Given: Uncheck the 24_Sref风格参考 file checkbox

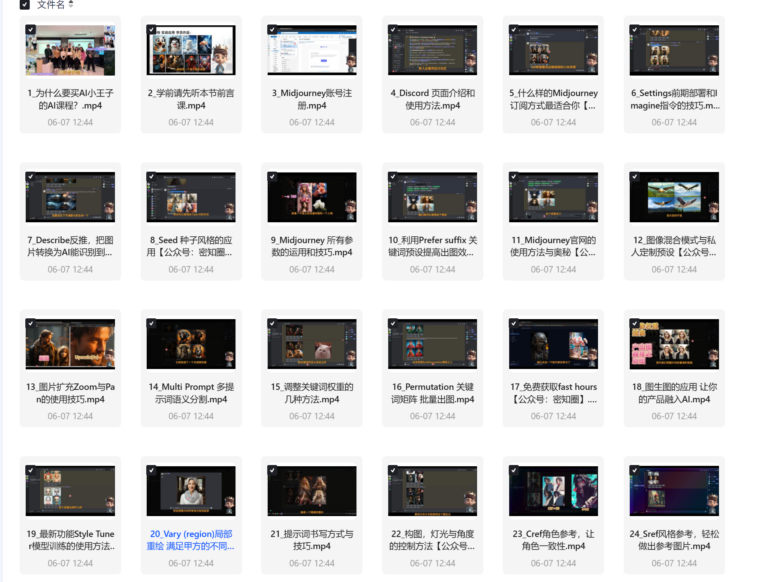Looking at the screenshot, I should click(x=634, y=470).
